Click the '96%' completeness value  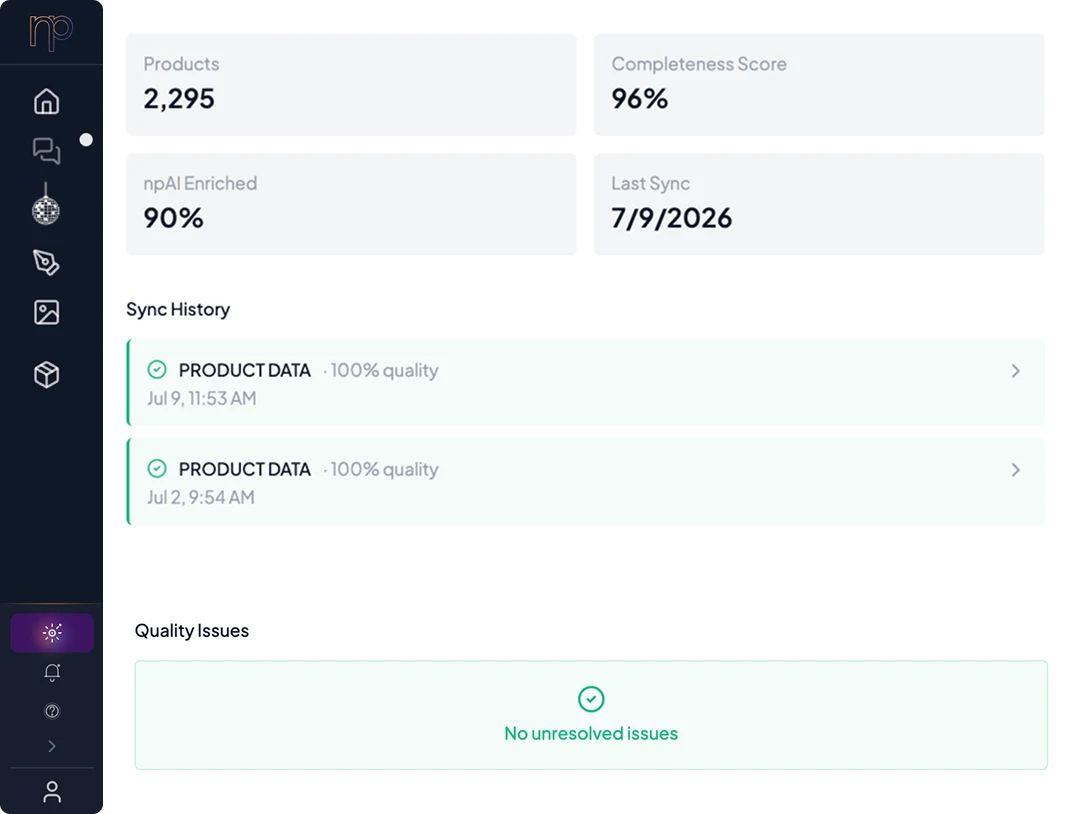(639, 98)
